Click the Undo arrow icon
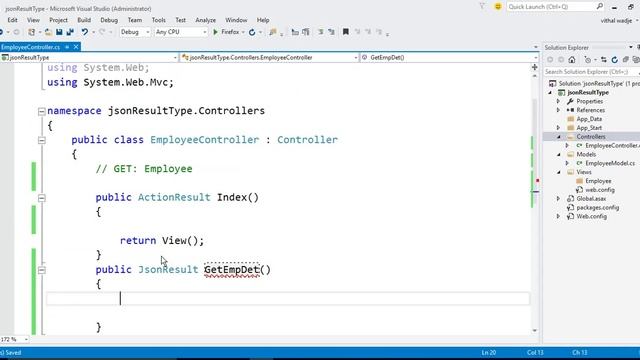 [84, 32]
